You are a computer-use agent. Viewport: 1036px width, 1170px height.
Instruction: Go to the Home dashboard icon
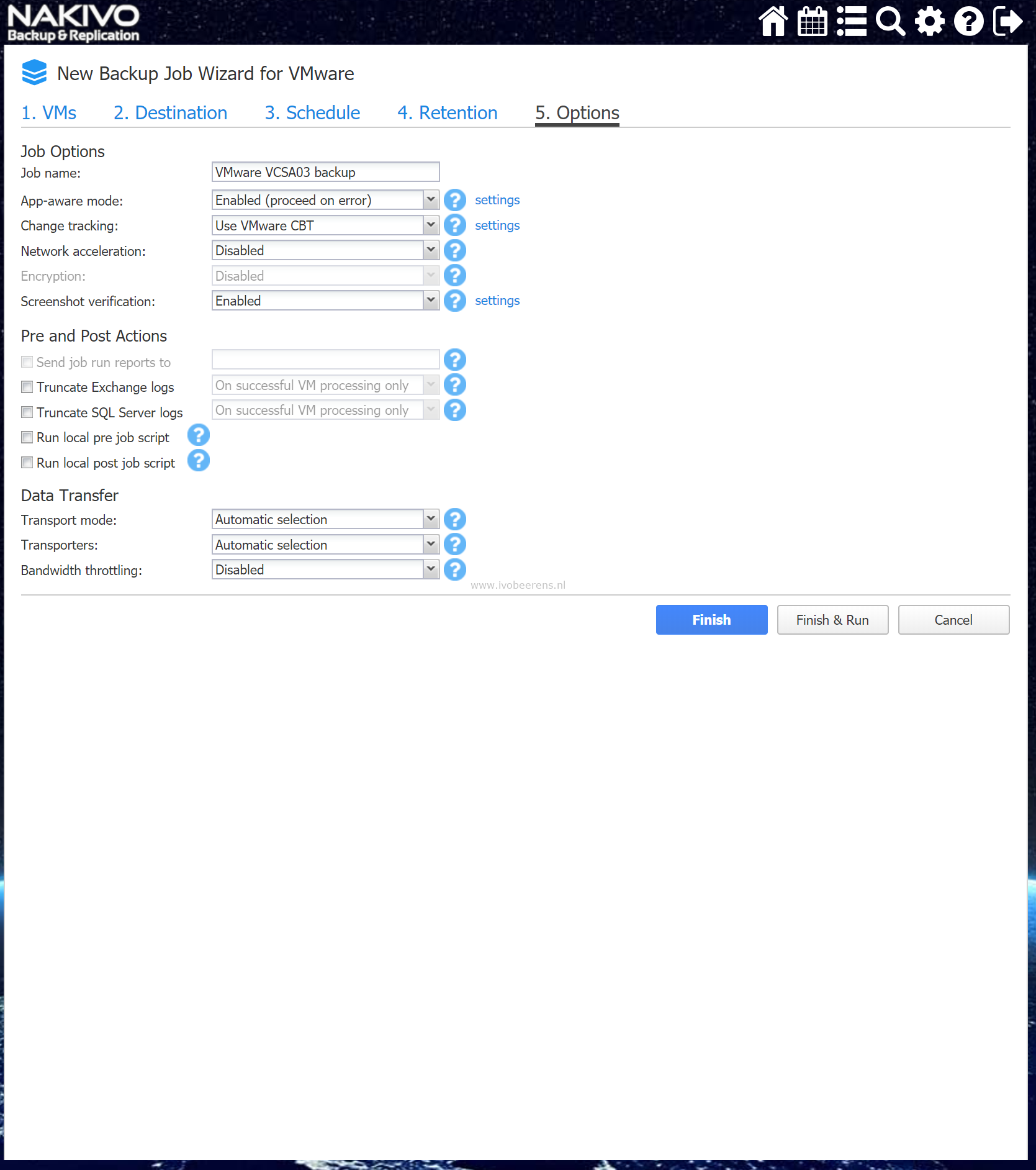point(773,22)
